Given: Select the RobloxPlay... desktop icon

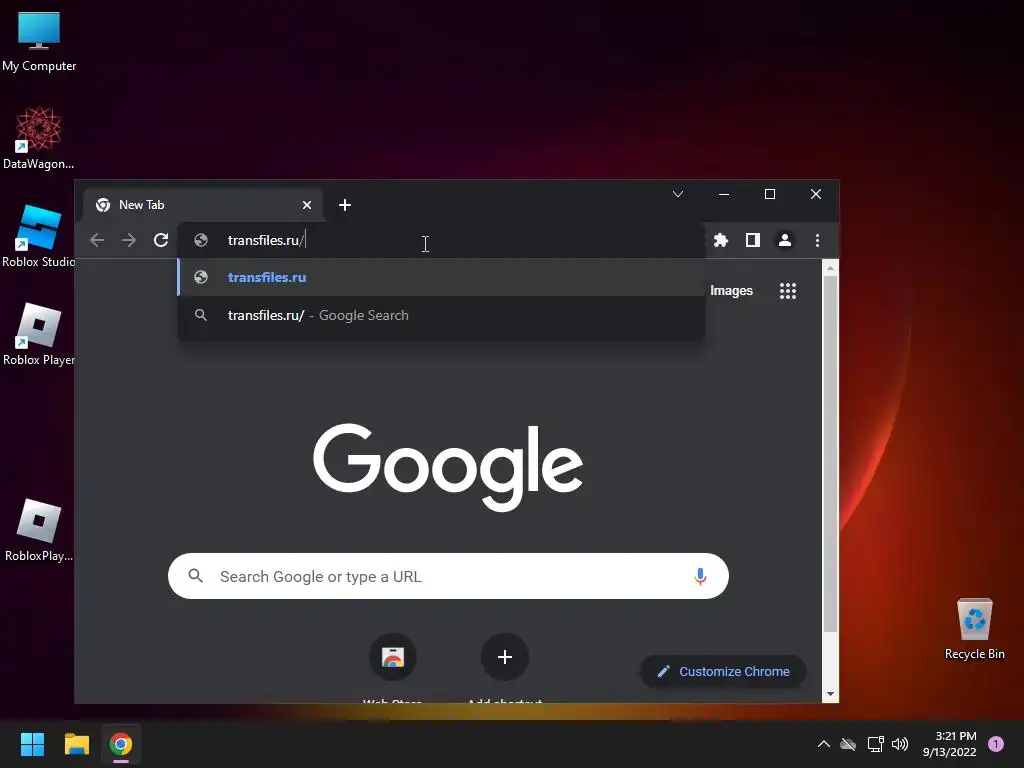Looking at the screenshot, I should pyautogui.click(x=39, y=530).
